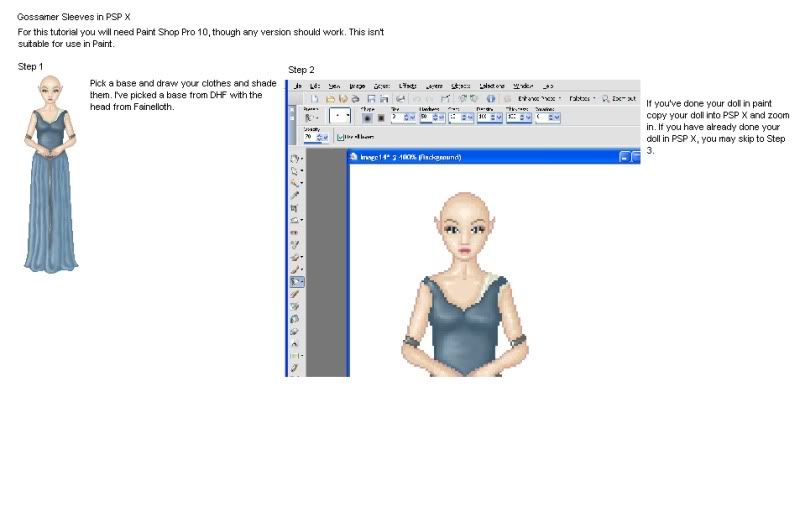Screen dimensions: 800x507
Task: Click the Opacity value field
Action: pyautogui.click(x=310, y=137)
